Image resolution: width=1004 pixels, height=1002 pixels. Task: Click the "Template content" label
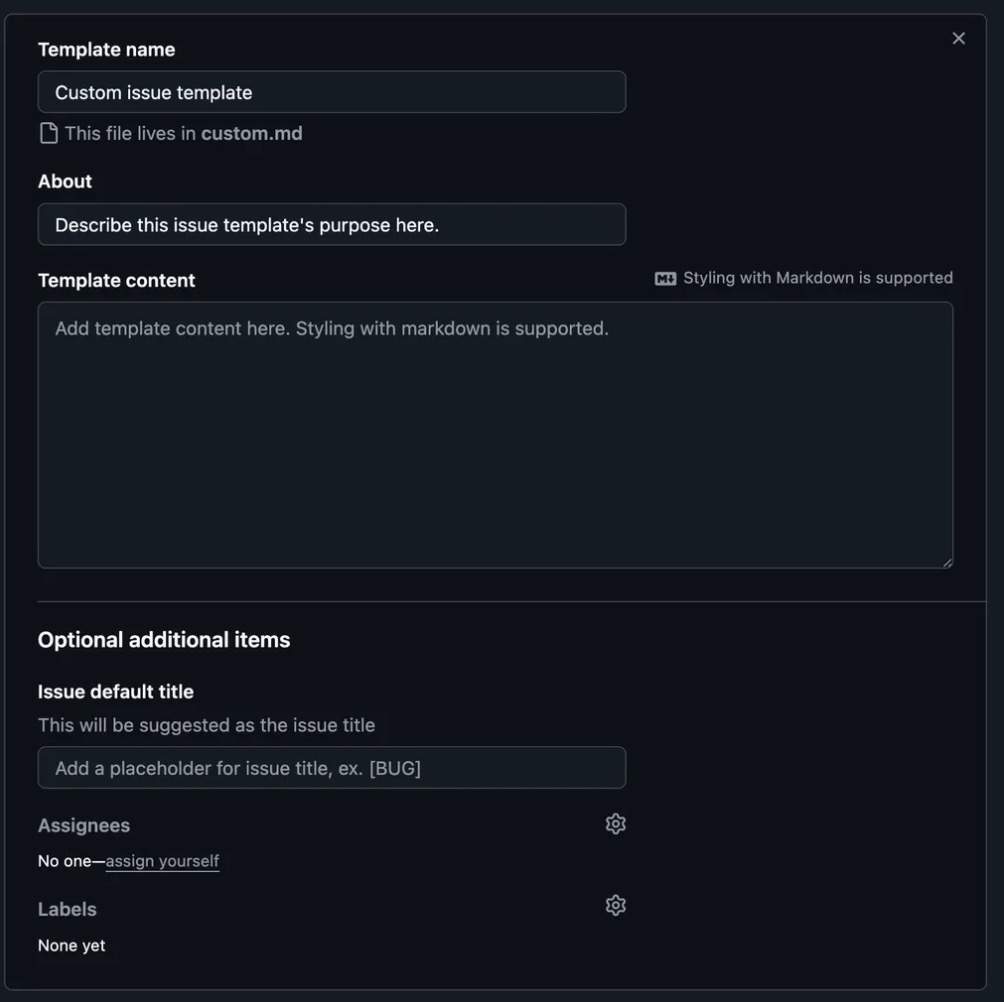pos(116,281)
